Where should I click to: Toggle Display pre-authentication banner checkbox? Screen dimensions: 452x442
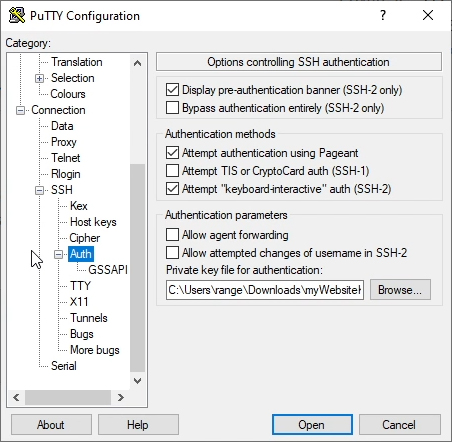click(172, 90)
